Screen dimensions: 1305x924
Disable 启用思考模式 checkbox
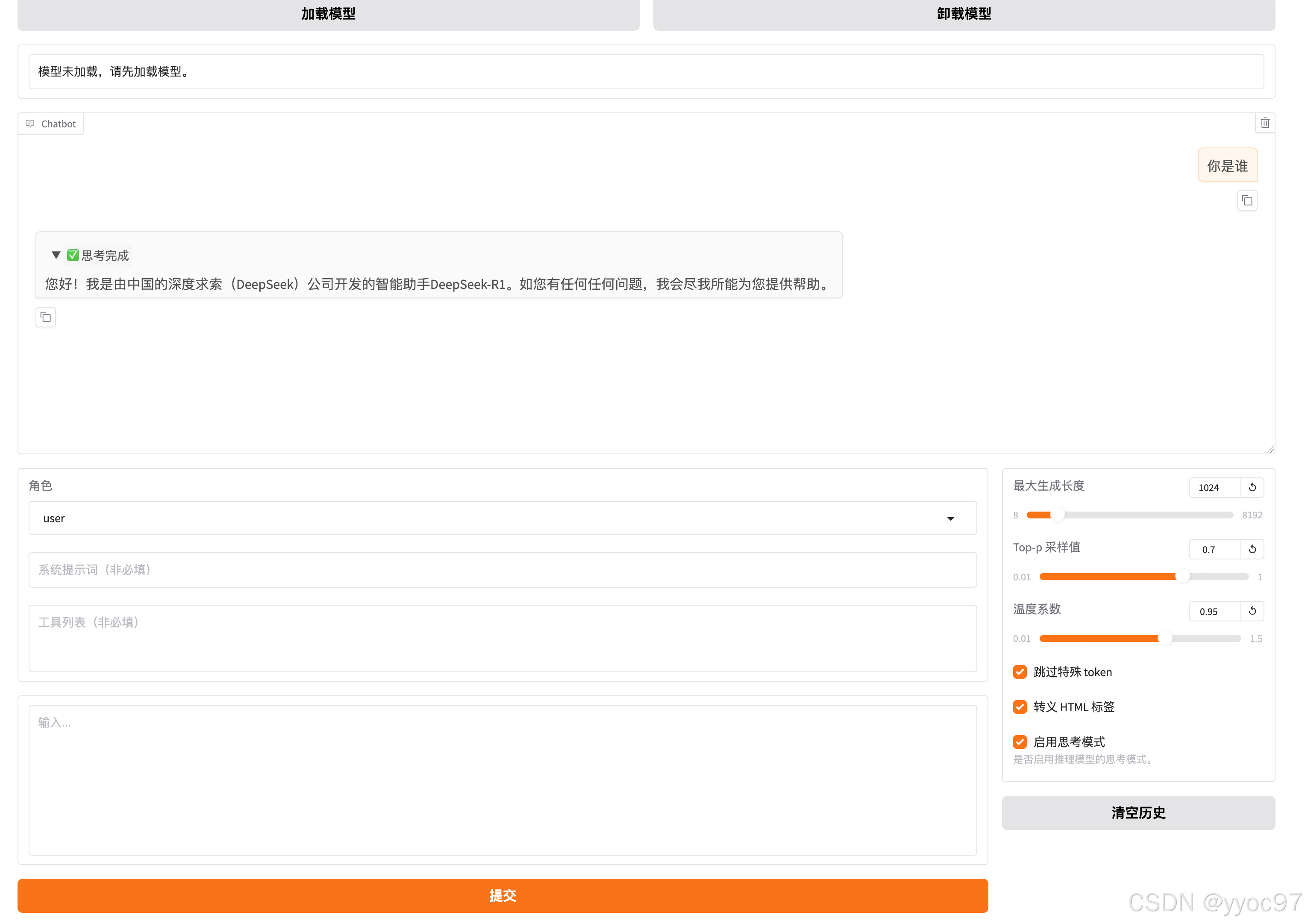click(x=1020, y=742)
